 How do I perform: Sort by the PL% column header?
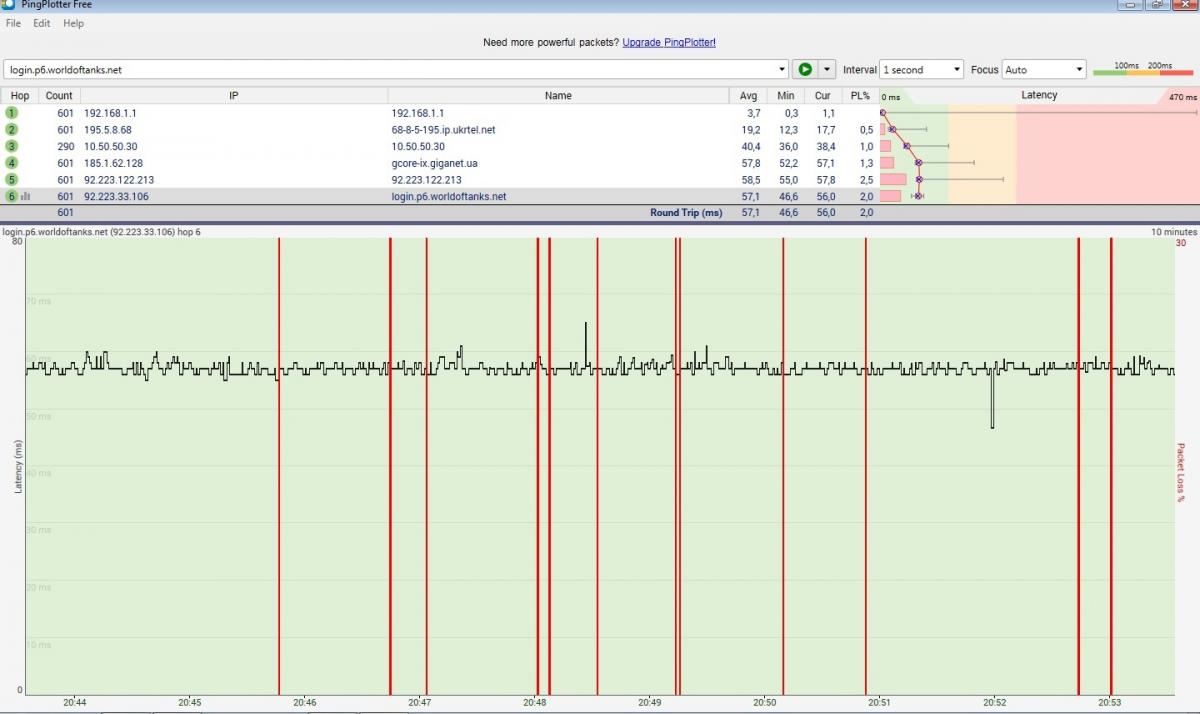pyautogui.click(x=860, y=96)
